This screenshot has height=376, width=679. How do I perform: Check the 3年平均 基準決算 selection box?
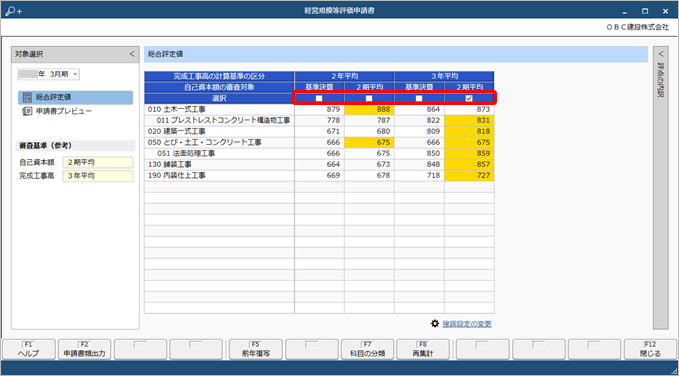coord(419,98)
